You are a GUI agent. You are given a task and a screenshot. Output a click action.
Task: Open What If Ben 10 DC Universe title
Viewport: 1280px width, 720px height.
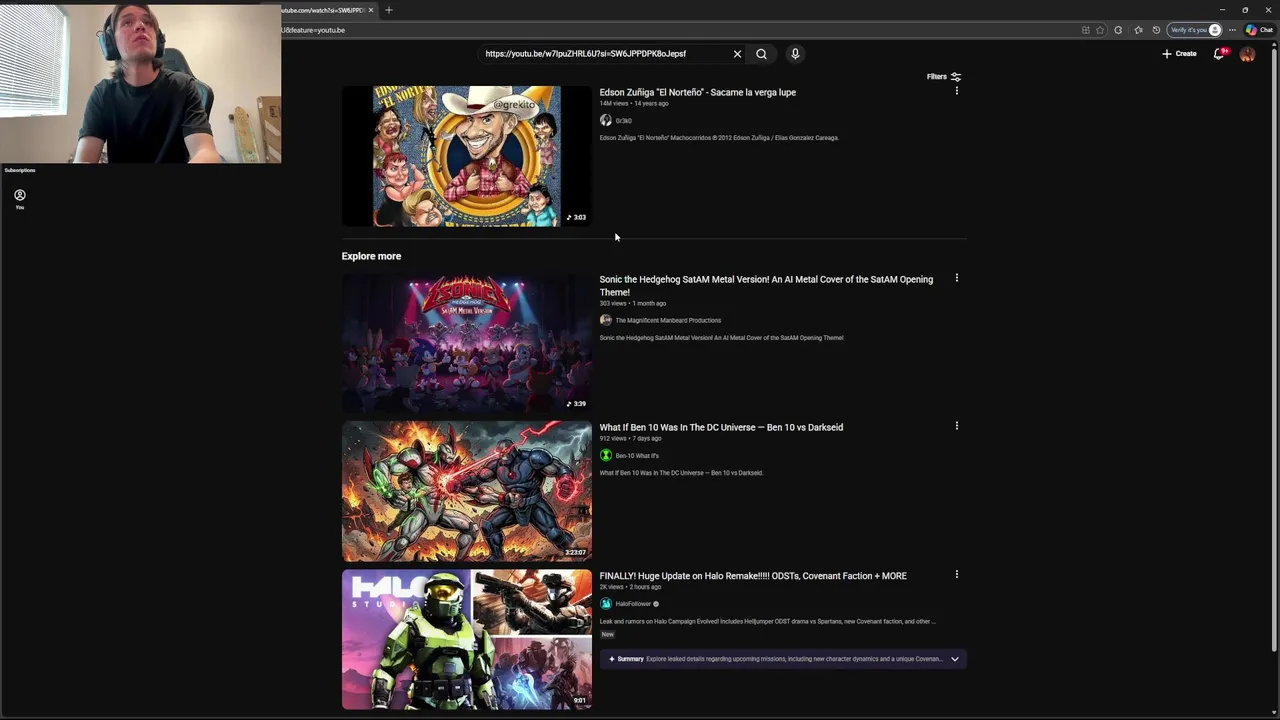721,427
